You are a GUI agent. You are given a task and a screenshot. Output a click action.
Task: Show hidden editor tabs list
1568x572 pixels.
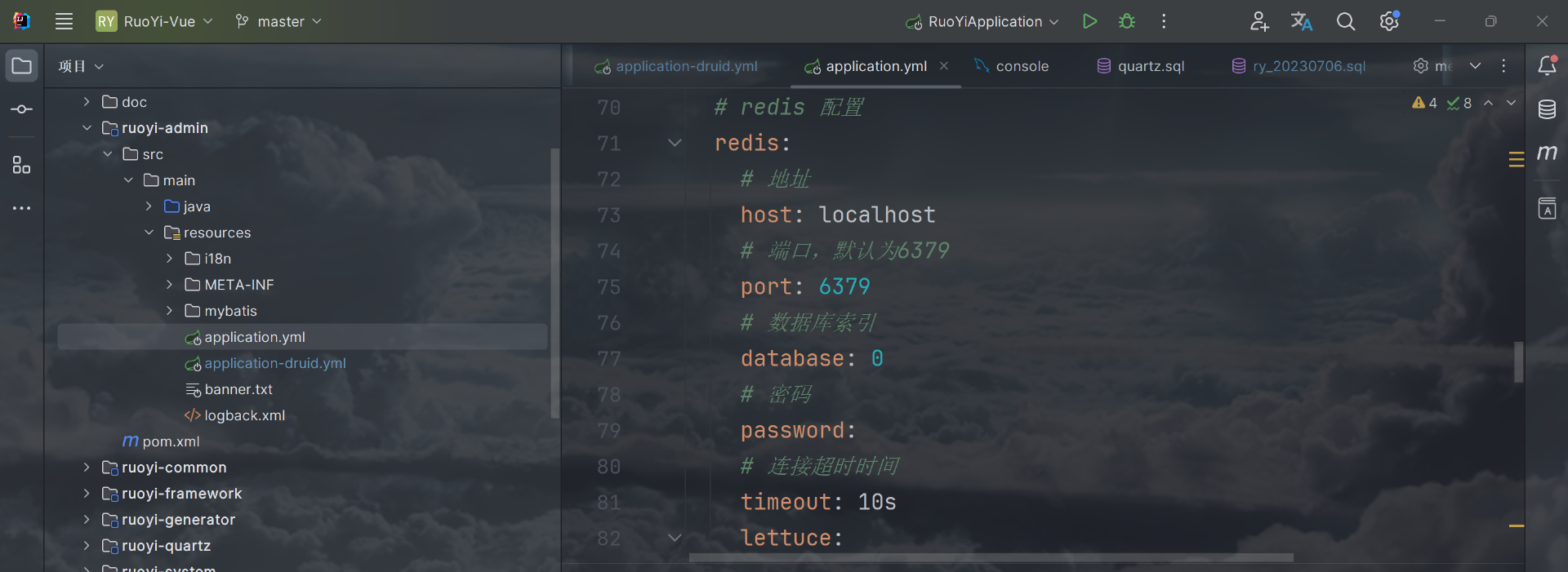click(x=1475, y=66)
